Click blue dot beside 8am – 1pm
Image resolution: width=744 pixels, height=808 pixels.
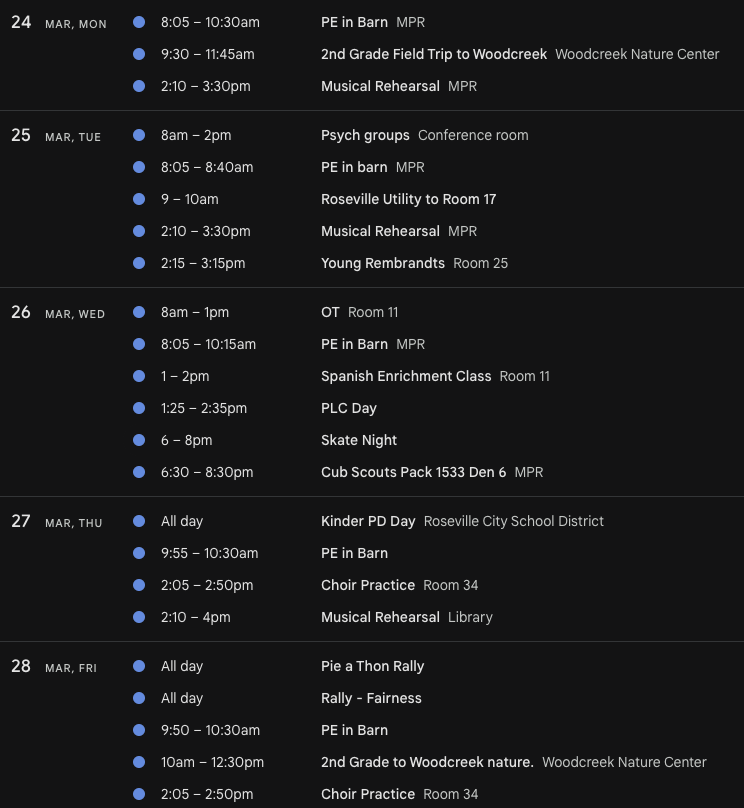(139, 312)
